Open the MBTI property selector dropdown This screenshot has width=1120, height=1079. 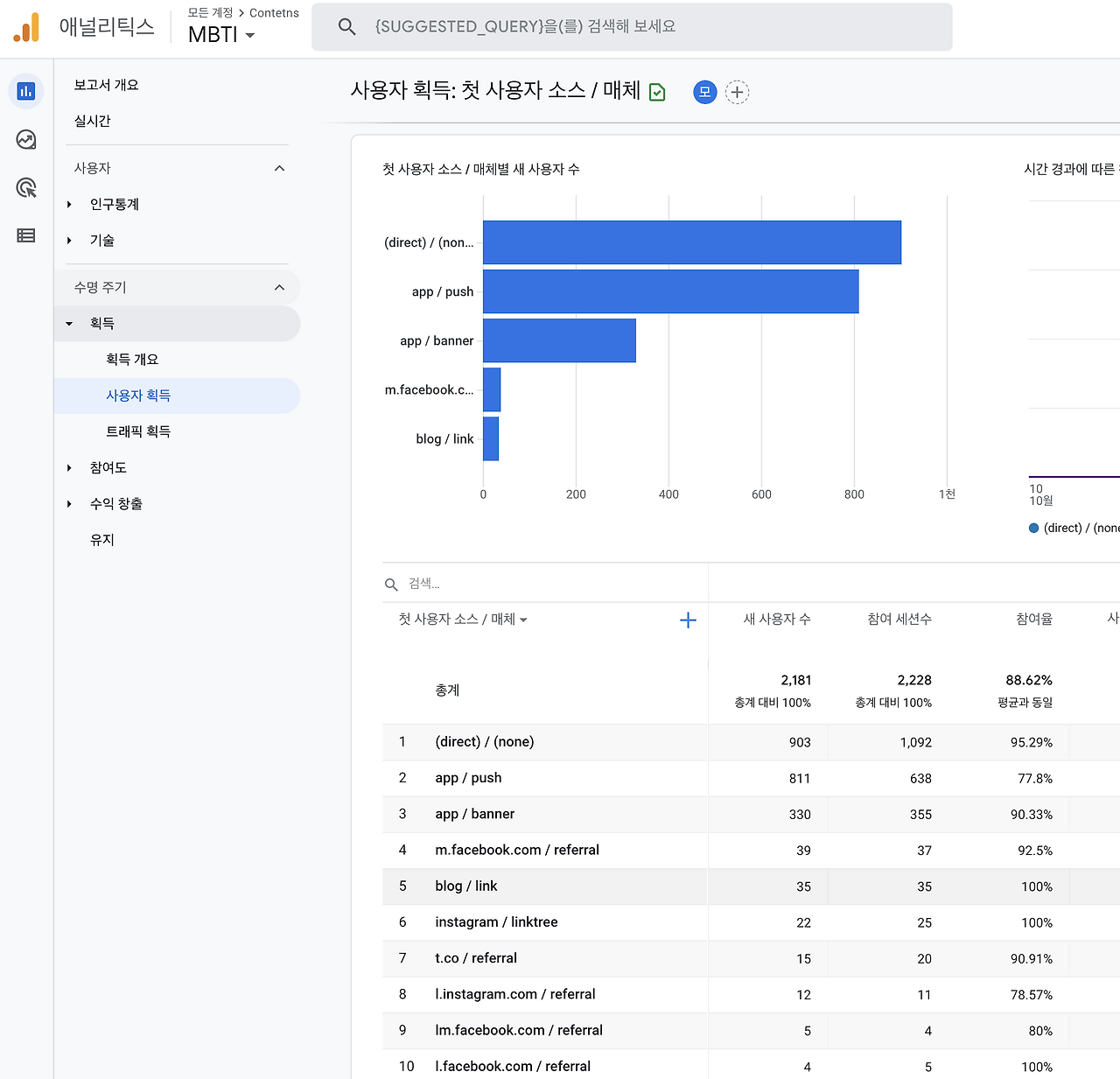[x=221, y=34]
